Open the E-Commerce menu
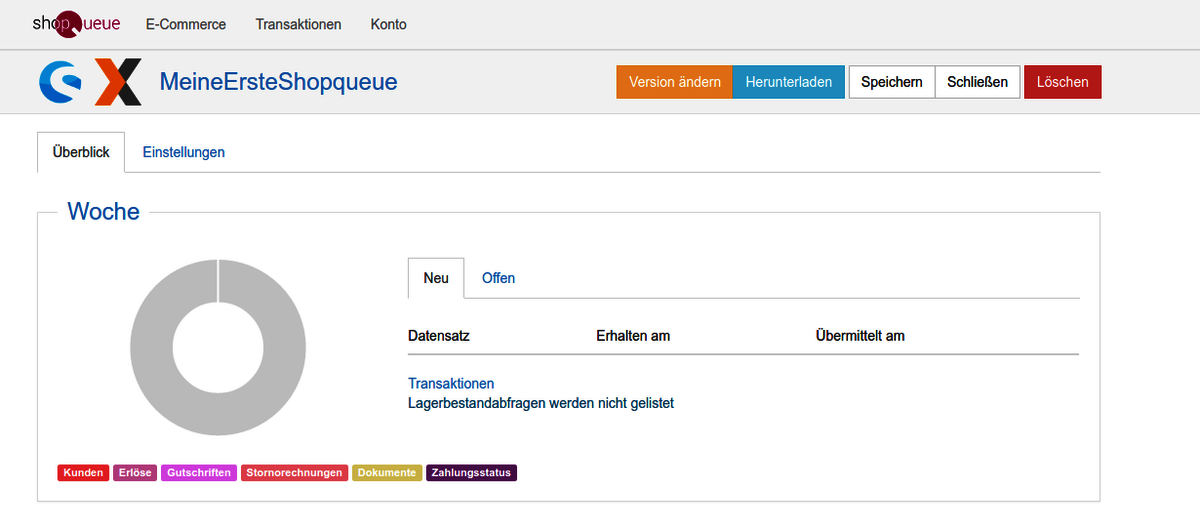Image resolution: width=1200 pixels, height=530 pixels. (x=186, y=24)
